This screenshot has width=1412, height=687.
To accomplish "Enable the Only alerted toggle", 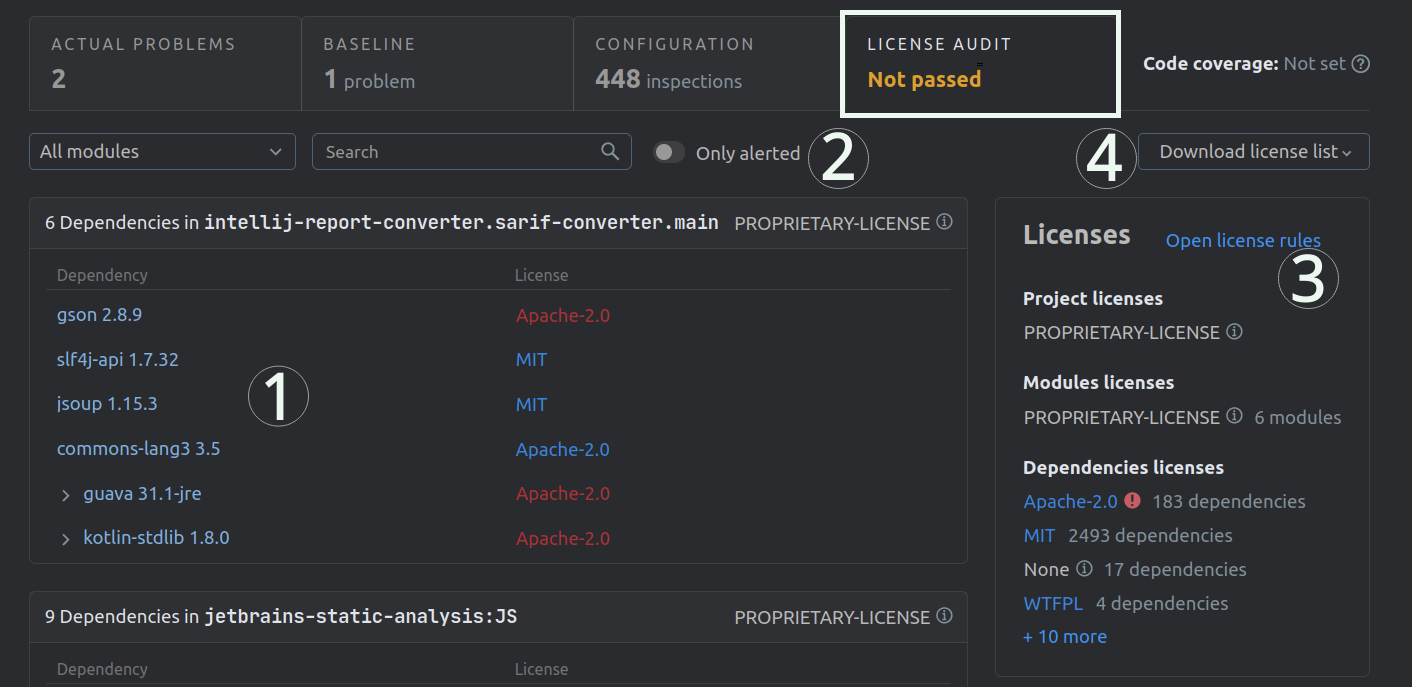I will [x=668, y=153].
